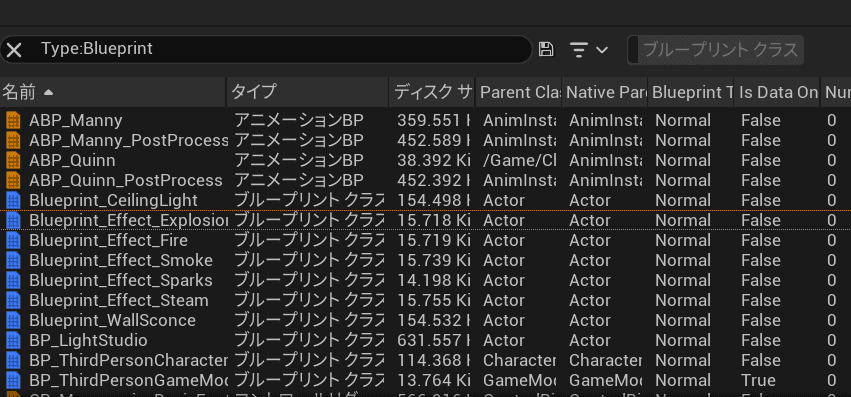Click the Native Parent Class column header
This screenshot has width=851, height=397.
(605, 92)
